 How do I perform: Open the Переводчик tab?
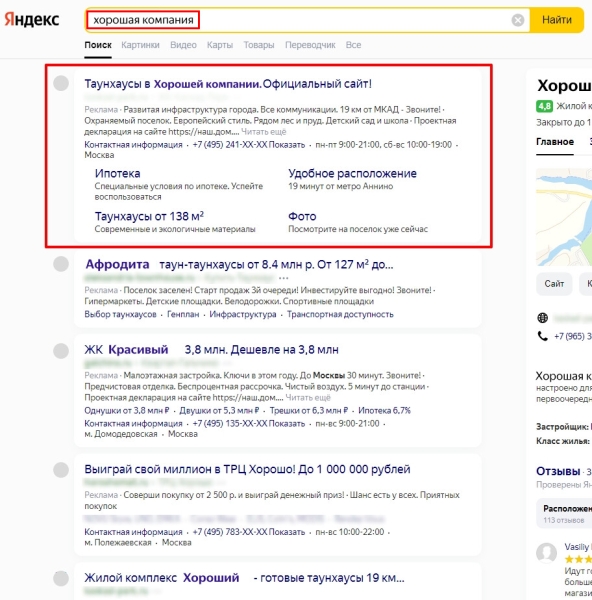[x=310, y=45]
